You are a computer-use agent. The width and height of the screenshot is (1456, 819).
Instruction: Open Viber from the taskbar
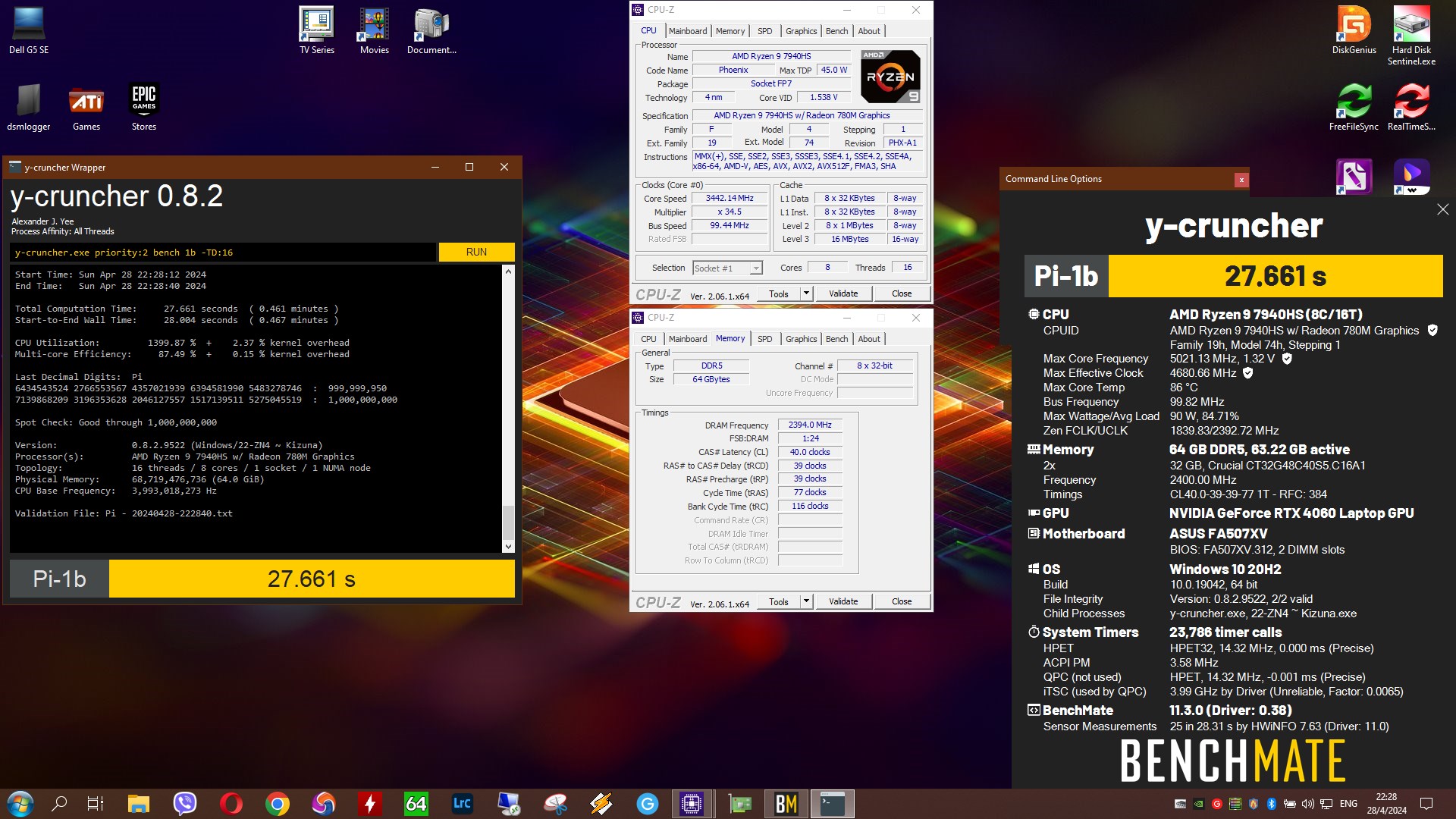click(184, 804)
